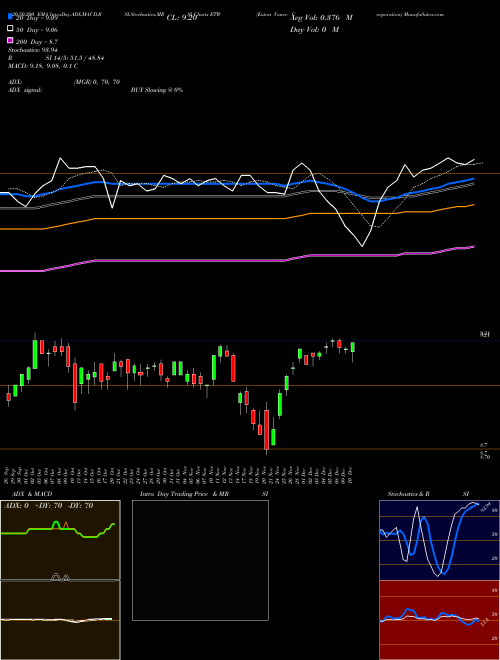This screenshot has height=660, width=500.
Task: Click the '50 Day = 9.06' legend text
Action: 37,30
